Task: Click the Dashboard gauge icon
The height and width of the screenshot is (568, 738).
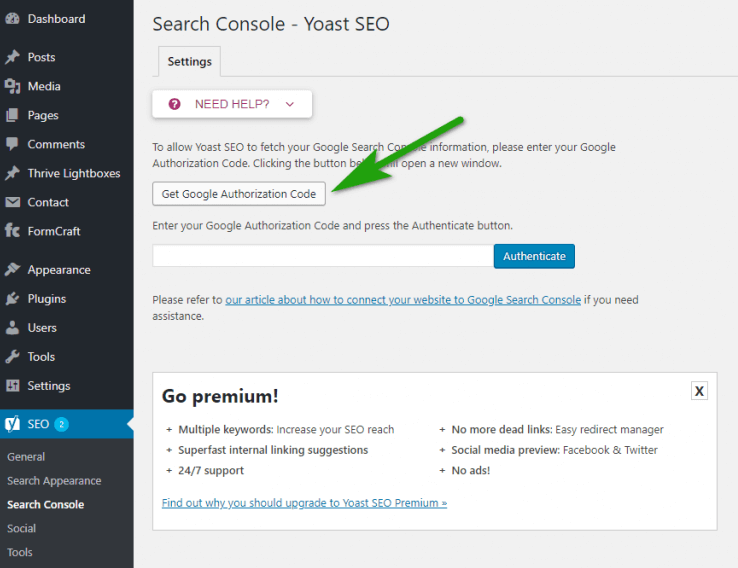Action: (x=12, y=19)
